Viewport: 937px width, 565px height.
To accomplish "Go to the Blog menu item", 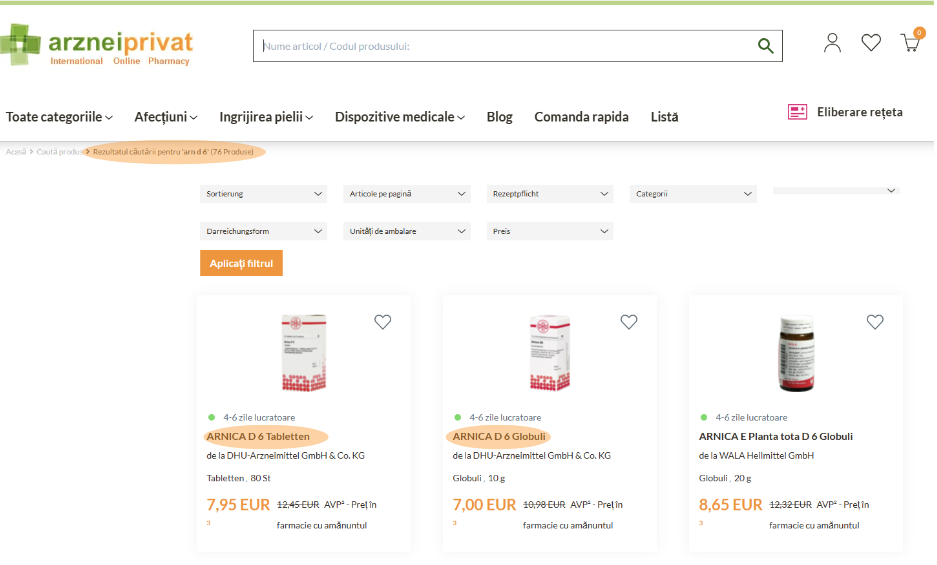I will [499, 117].
